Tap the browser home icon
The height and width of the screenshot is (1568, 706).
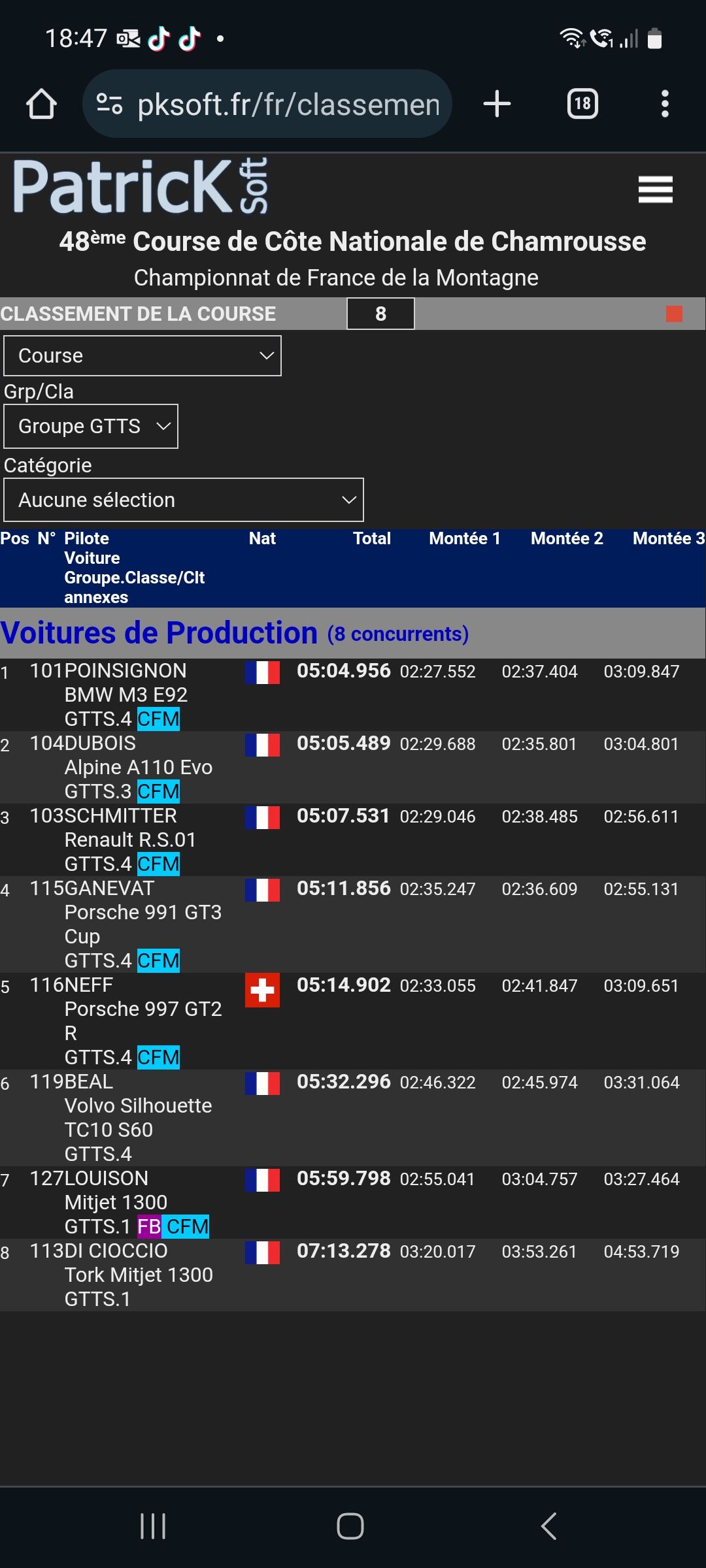tap(41, 104)
